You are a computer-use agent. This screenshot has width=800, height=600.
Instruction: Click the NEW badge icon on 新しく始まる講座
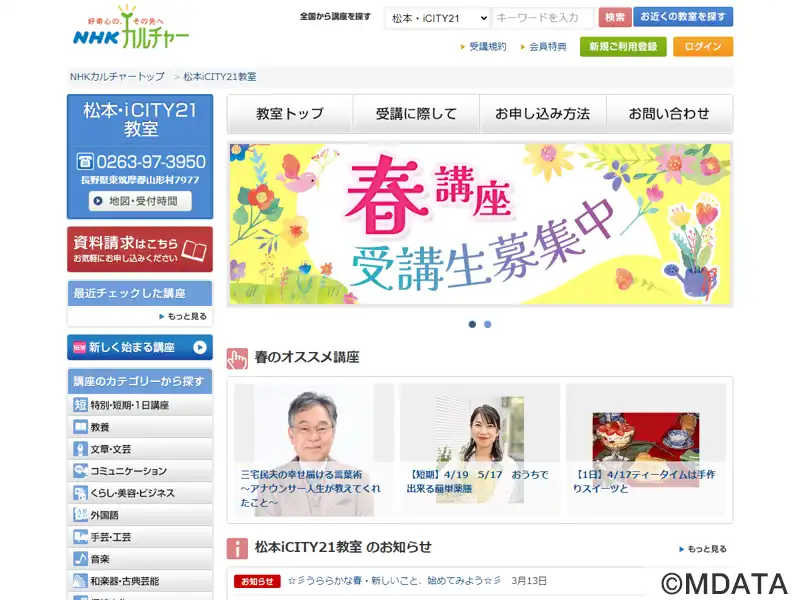[x=80, y=347]
